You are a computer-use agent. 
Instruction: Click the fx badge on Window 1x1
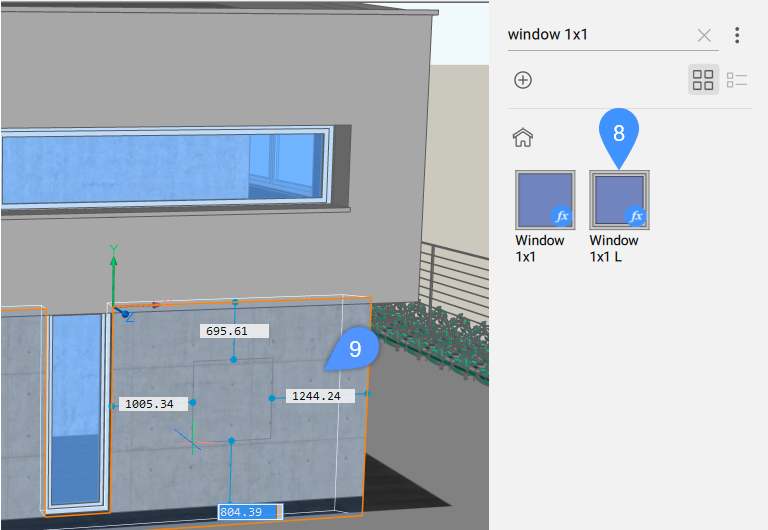(x=562, y=216)
